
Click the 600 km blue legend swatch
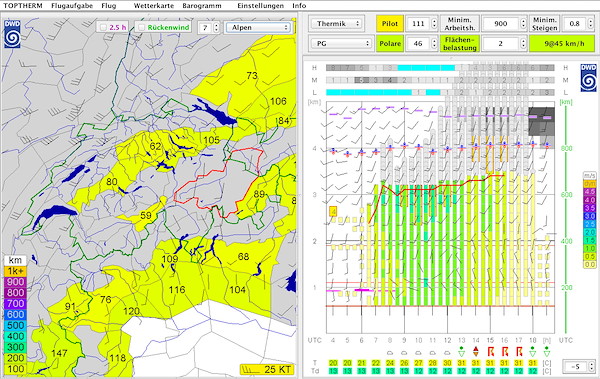[15, 314]
